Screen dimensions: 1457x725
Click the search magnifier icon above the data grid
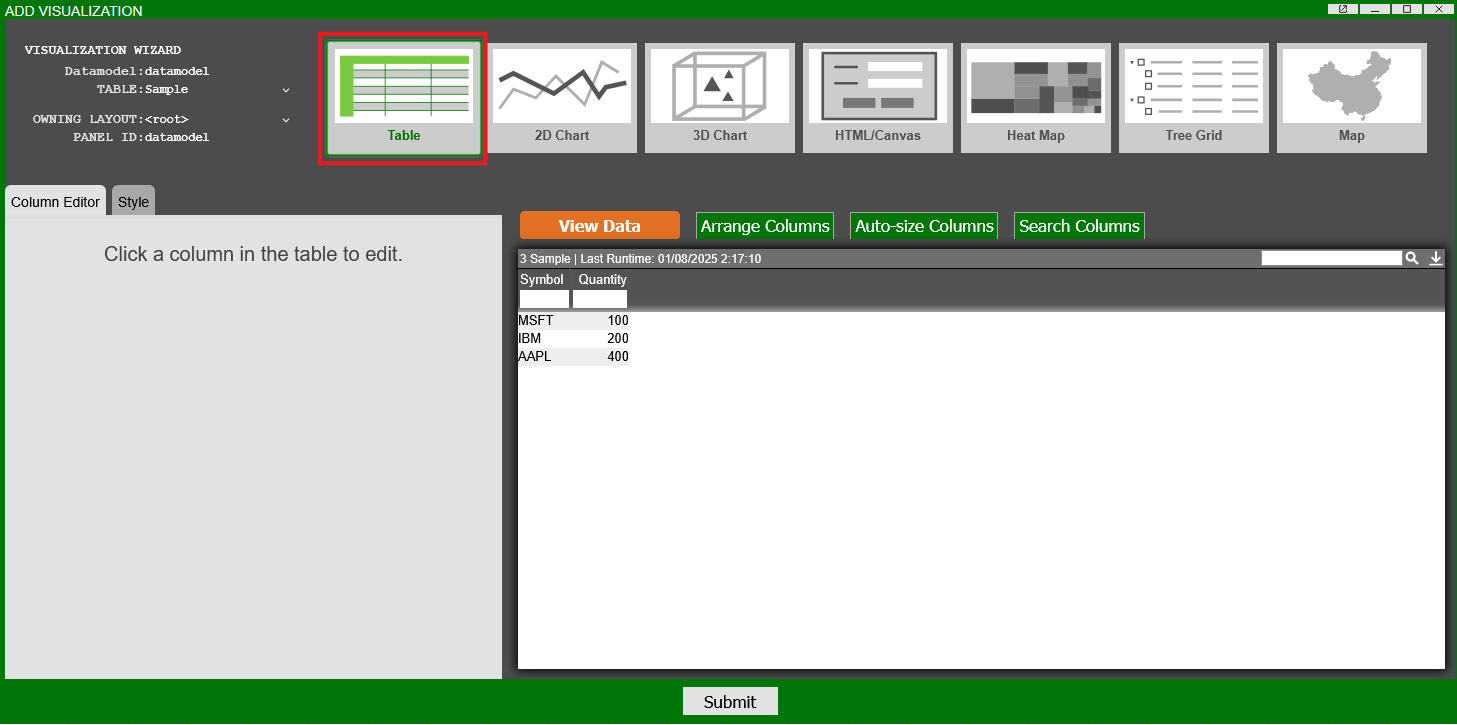[1412, 258]
